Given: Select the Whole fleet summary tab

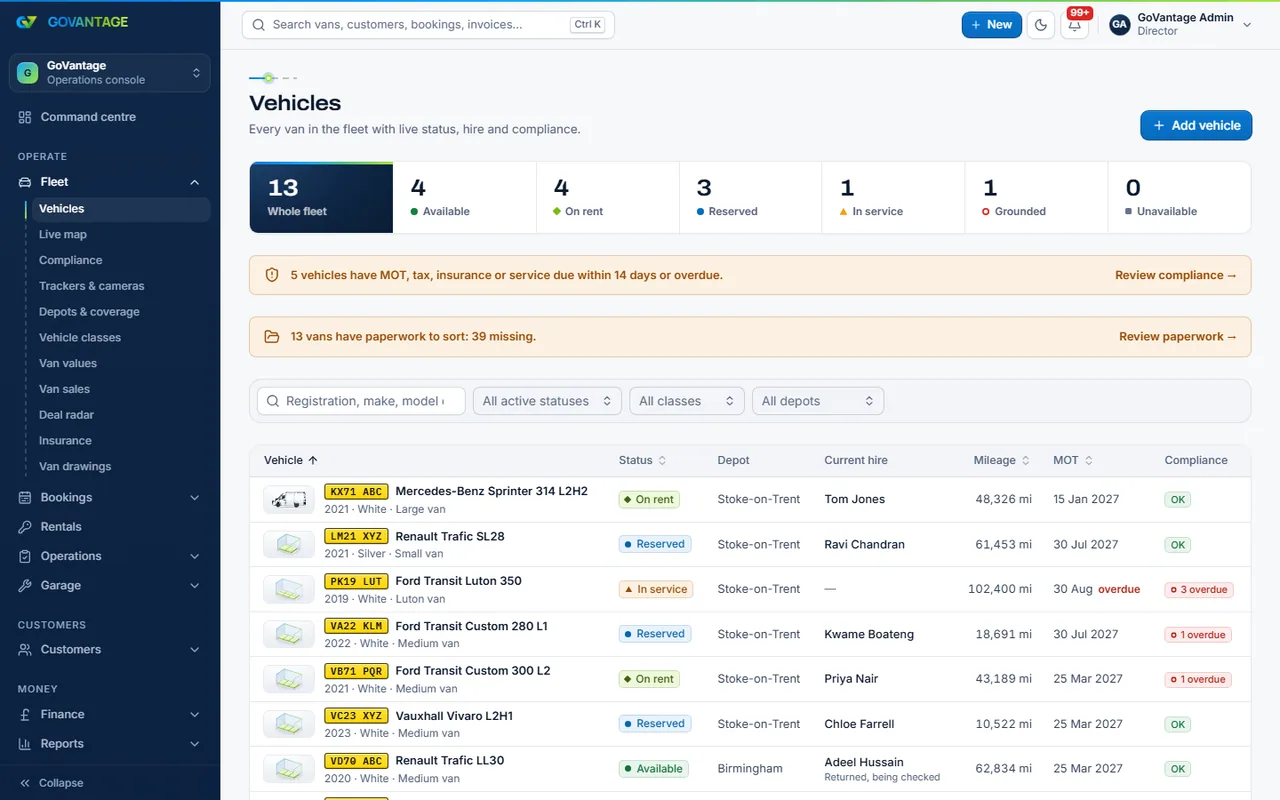Looking at the screenshot, I should click(321, 198).
